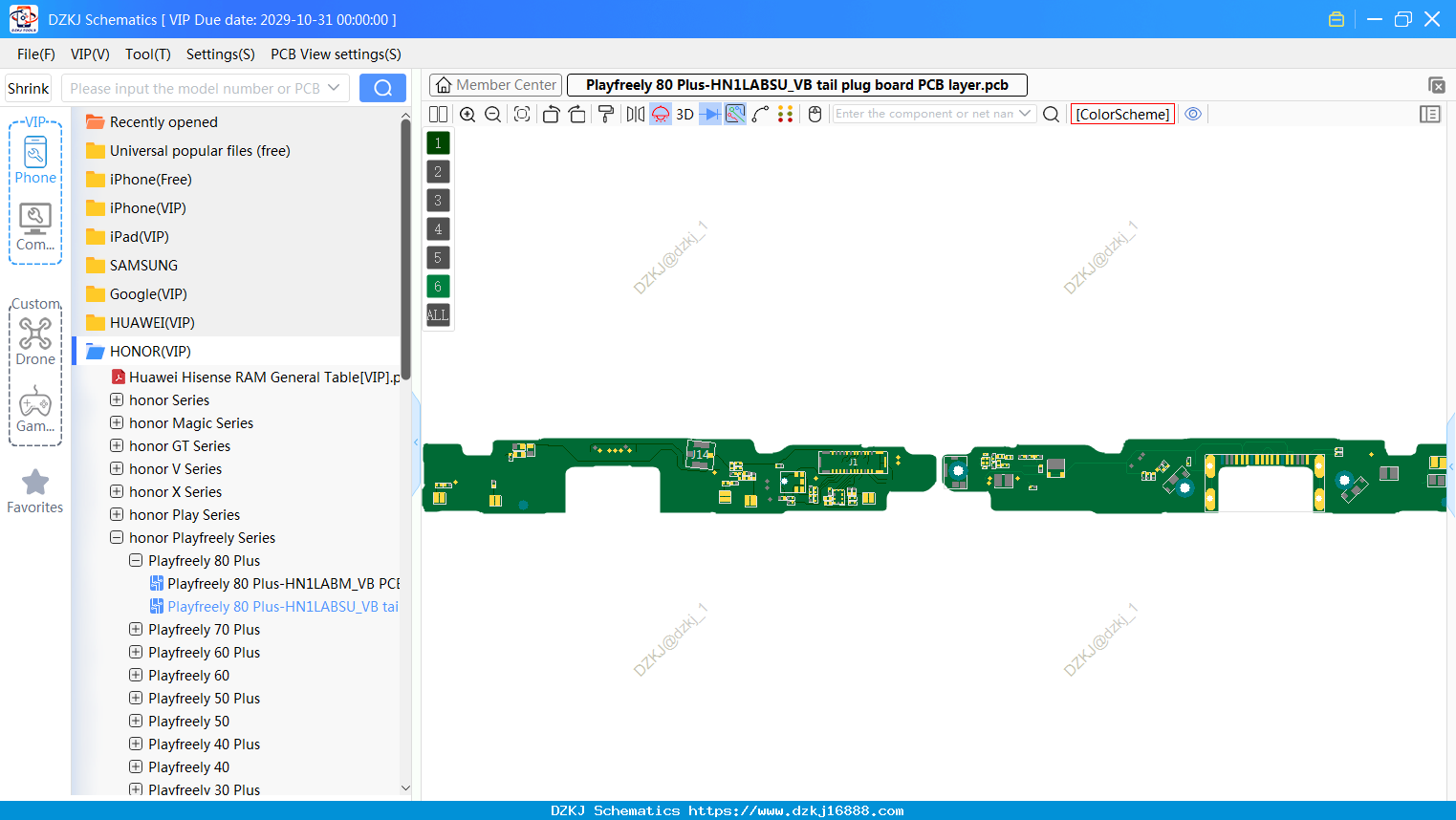This screenshot has width=1456, height=820.
Task: Select the Game console category icon
Action: 35,409
